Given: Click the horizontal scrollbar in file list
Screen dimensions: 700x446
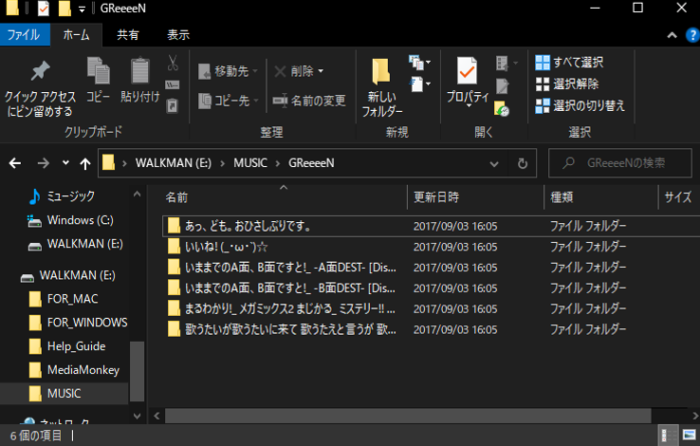Looking at the screenshot, I should [x=408, y=416].
